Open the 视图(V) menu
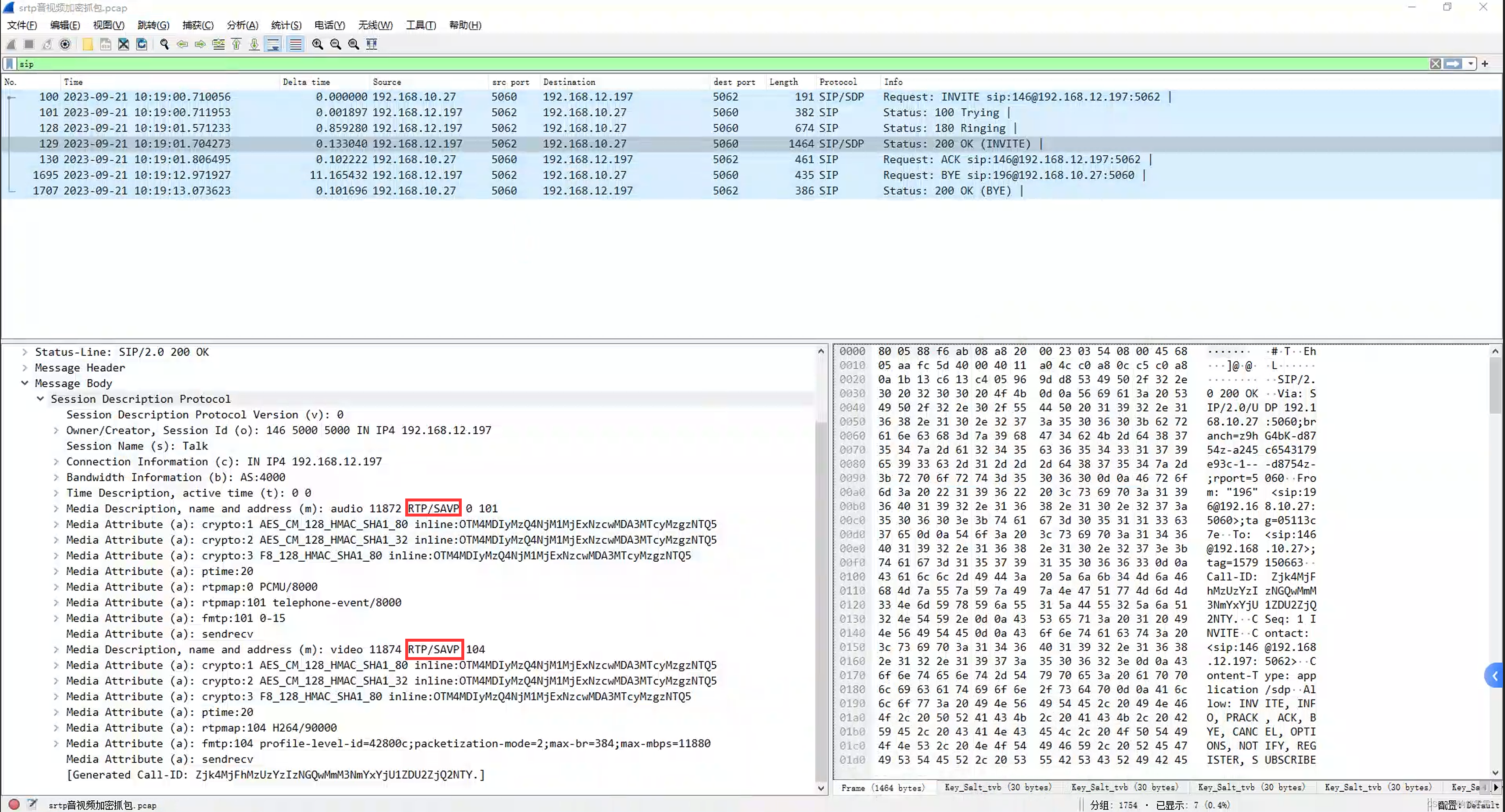1505x812 pixels. pyautogui.click(x=109, y=25)
